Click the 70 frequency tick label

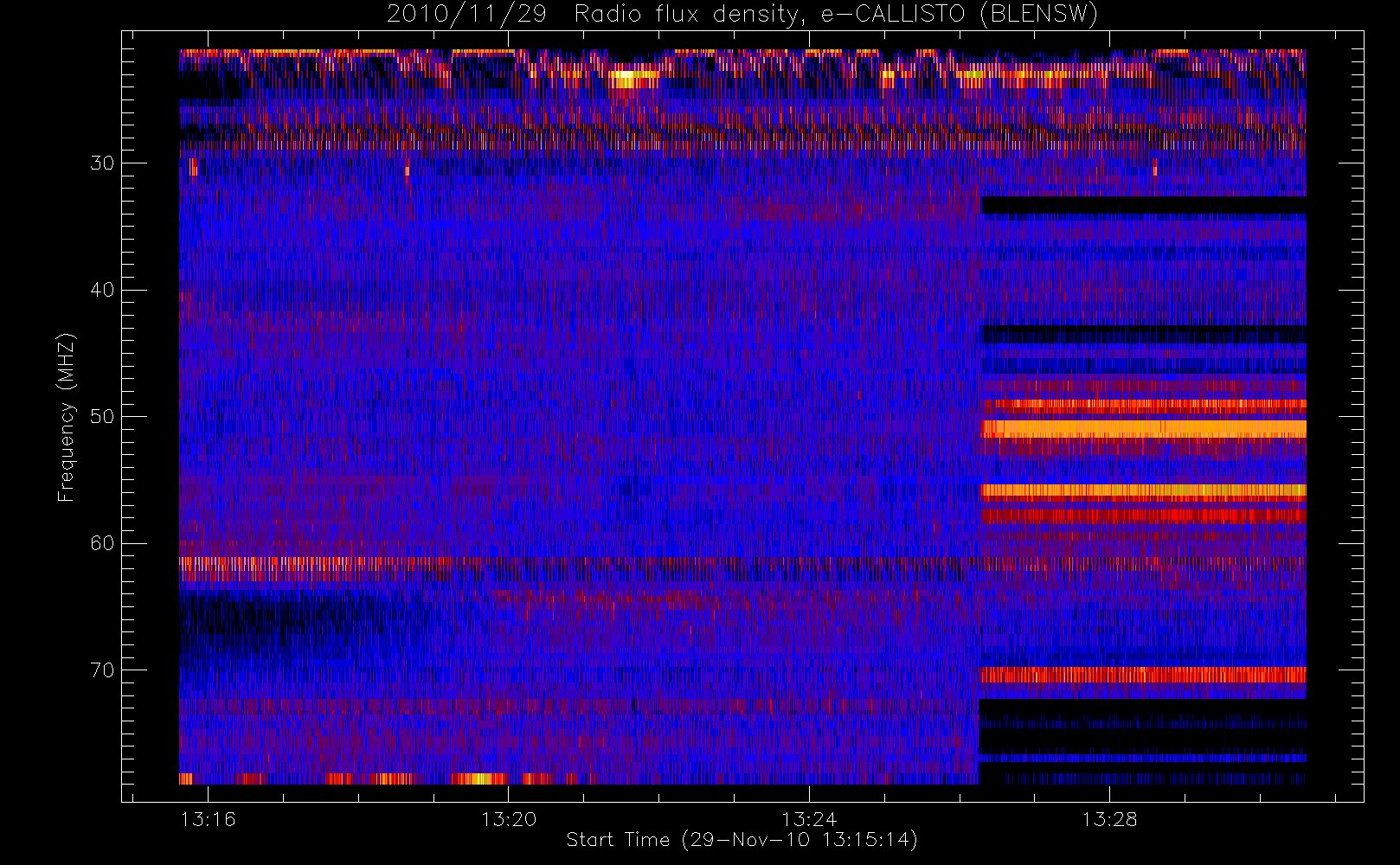(102, 670)
